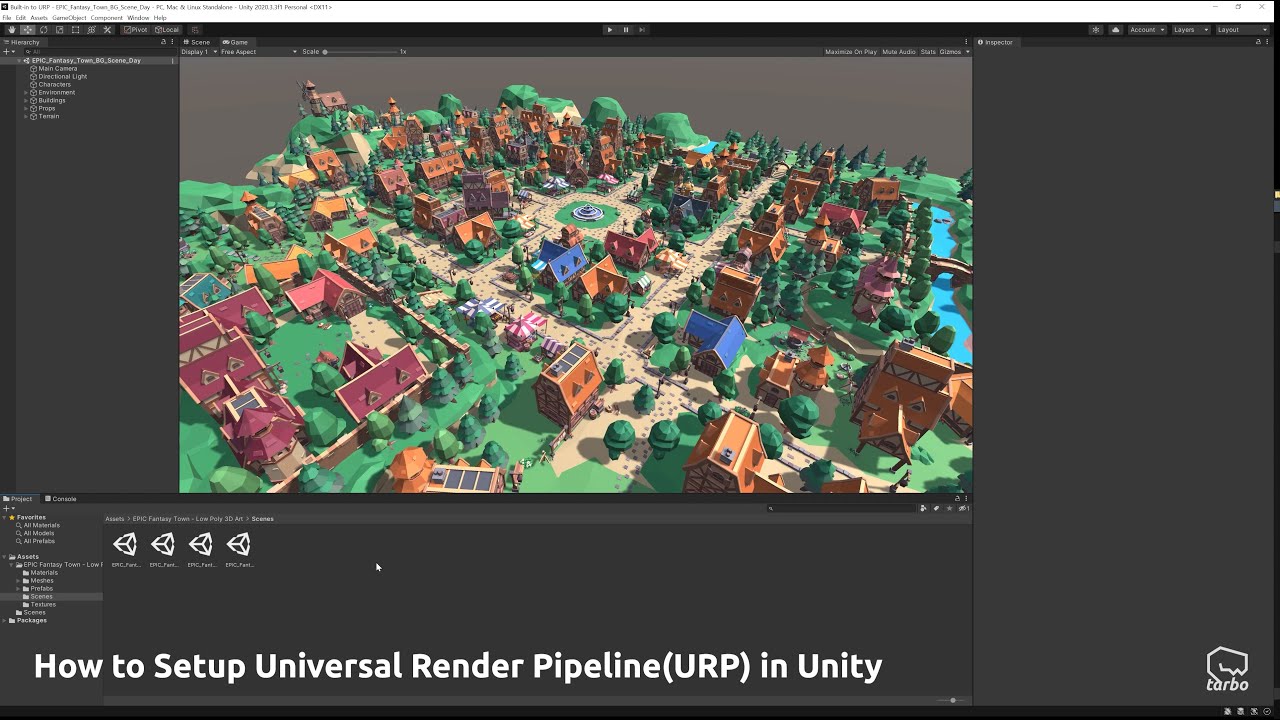Expand the Environment object in Hierarchy
The width and height of the screenshot is (1280, 720).
coord(26,93)
